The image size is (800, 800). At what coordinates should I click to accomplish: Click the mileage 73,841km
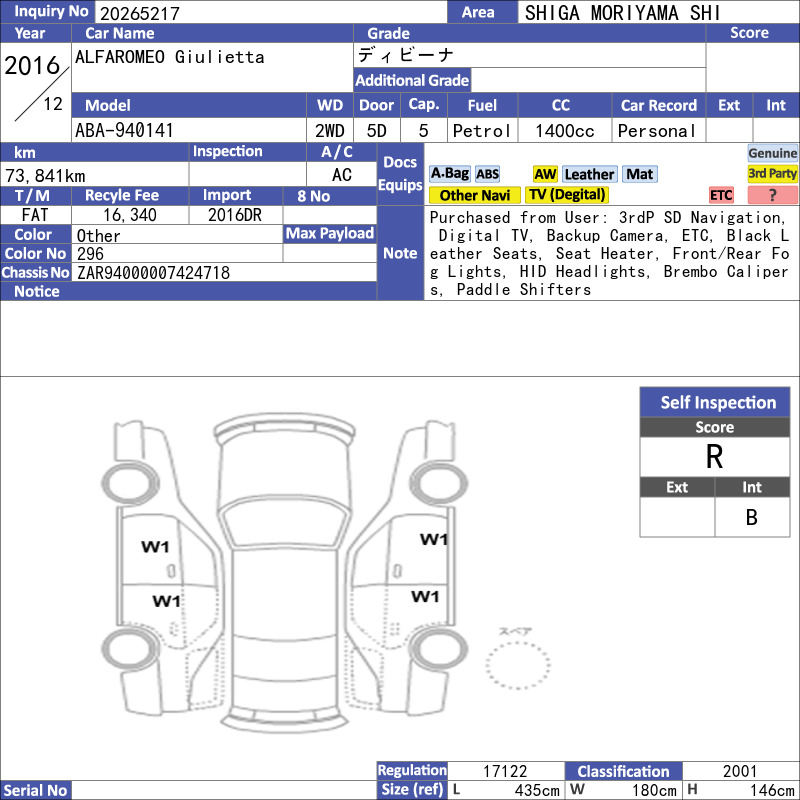click(x=45, y=176)
